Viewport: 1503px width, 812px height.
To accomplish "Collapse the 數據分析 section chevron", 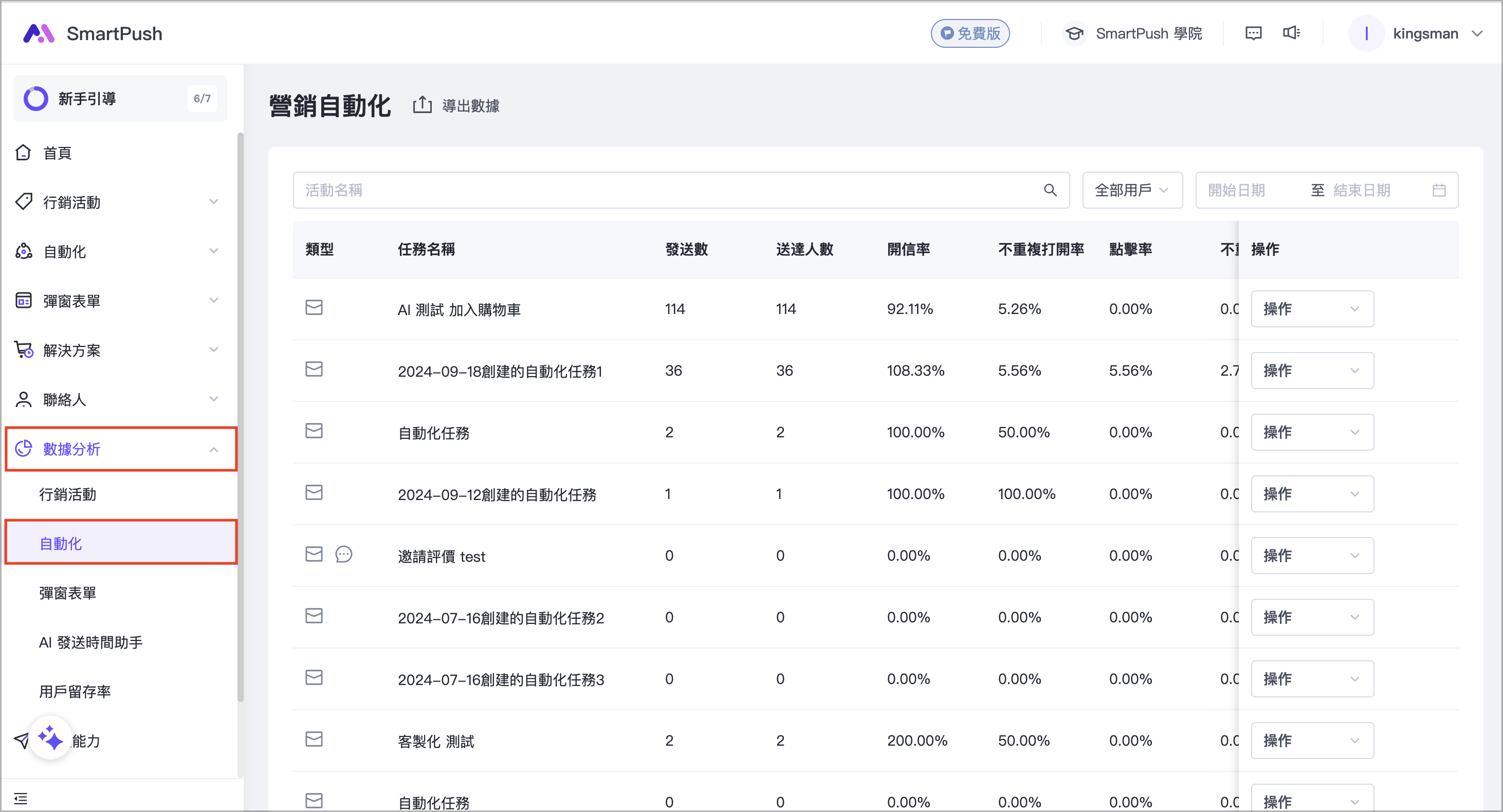I will click(x=213, y=450).
